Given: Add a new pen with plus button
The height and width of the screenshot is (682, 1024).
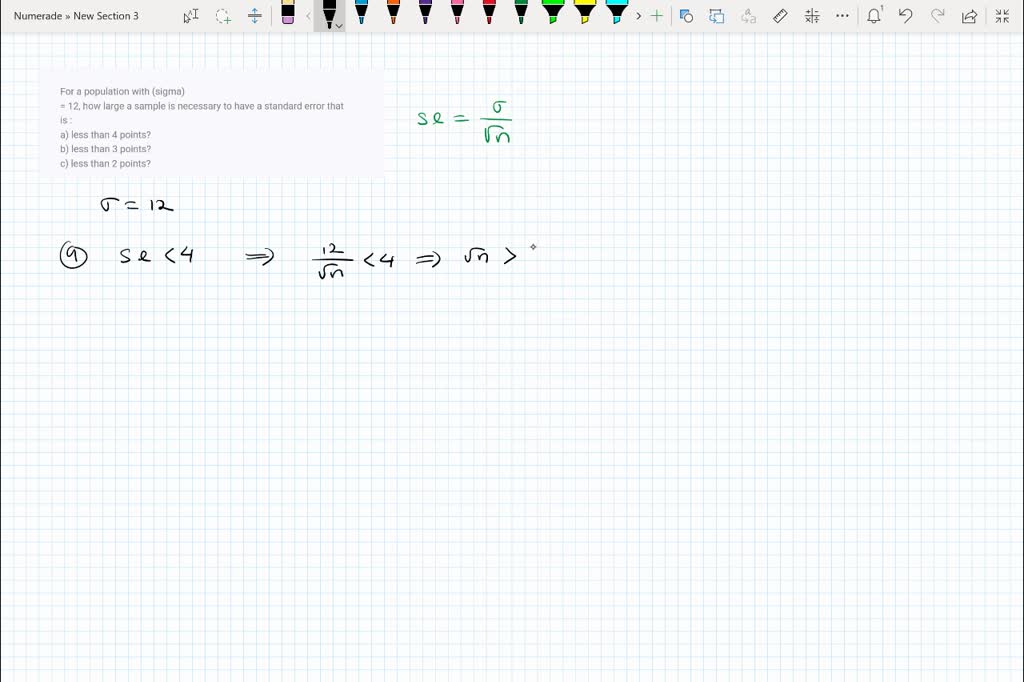Looking at the screenshot, I should coord(656,16).
